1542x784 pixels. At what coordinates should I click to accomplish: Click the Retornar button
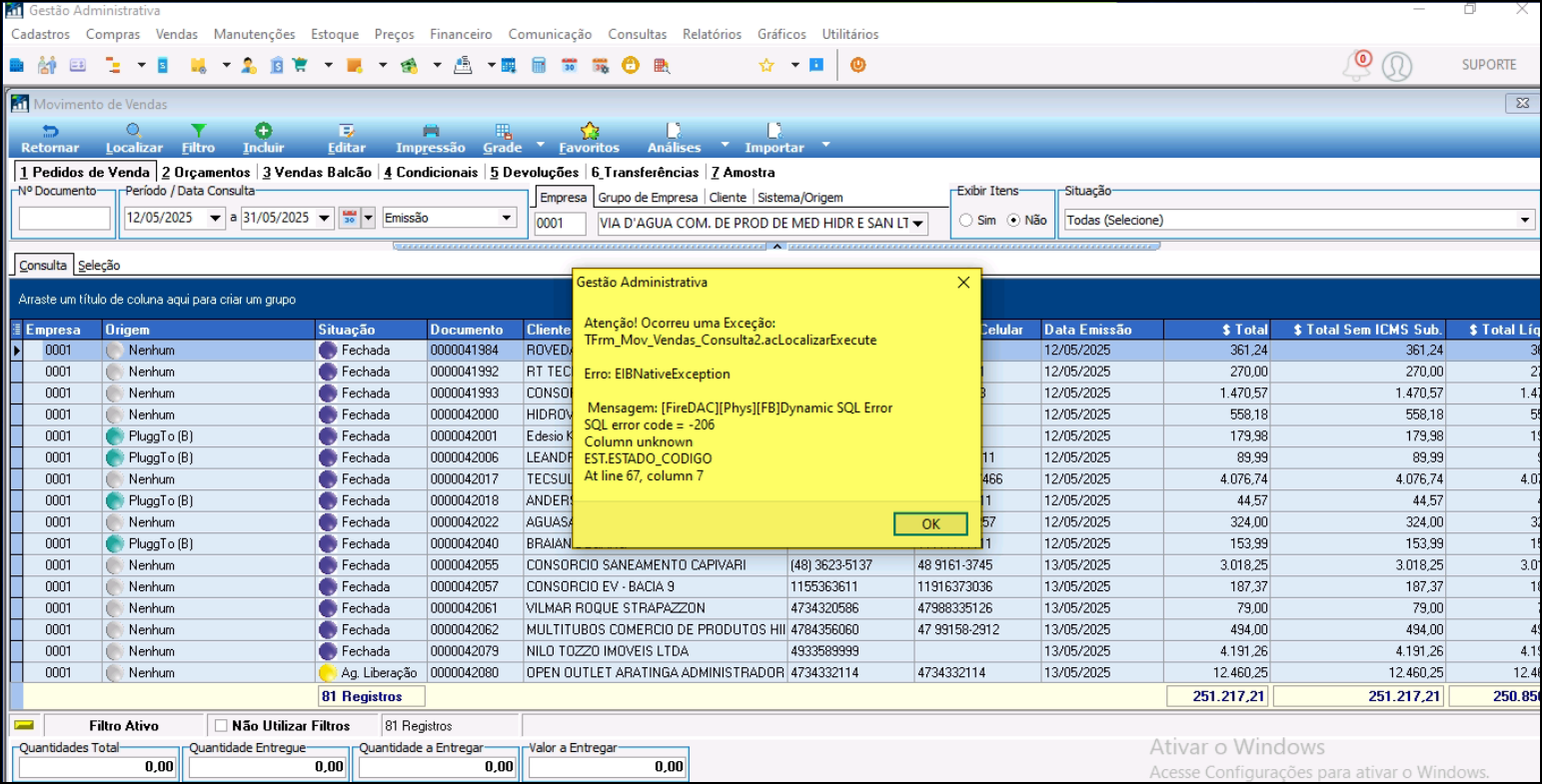(x=50, y=139)
